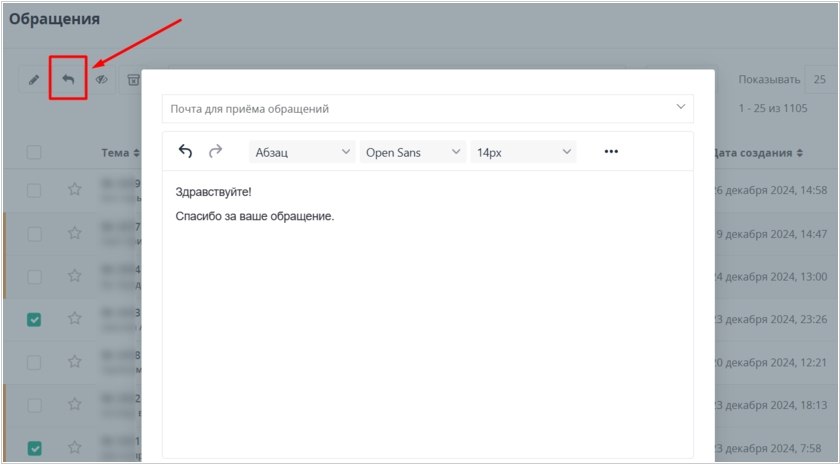The image size is (840, 464).
Task: Open the Open Sans font dropdown
Action: point(413,152)
